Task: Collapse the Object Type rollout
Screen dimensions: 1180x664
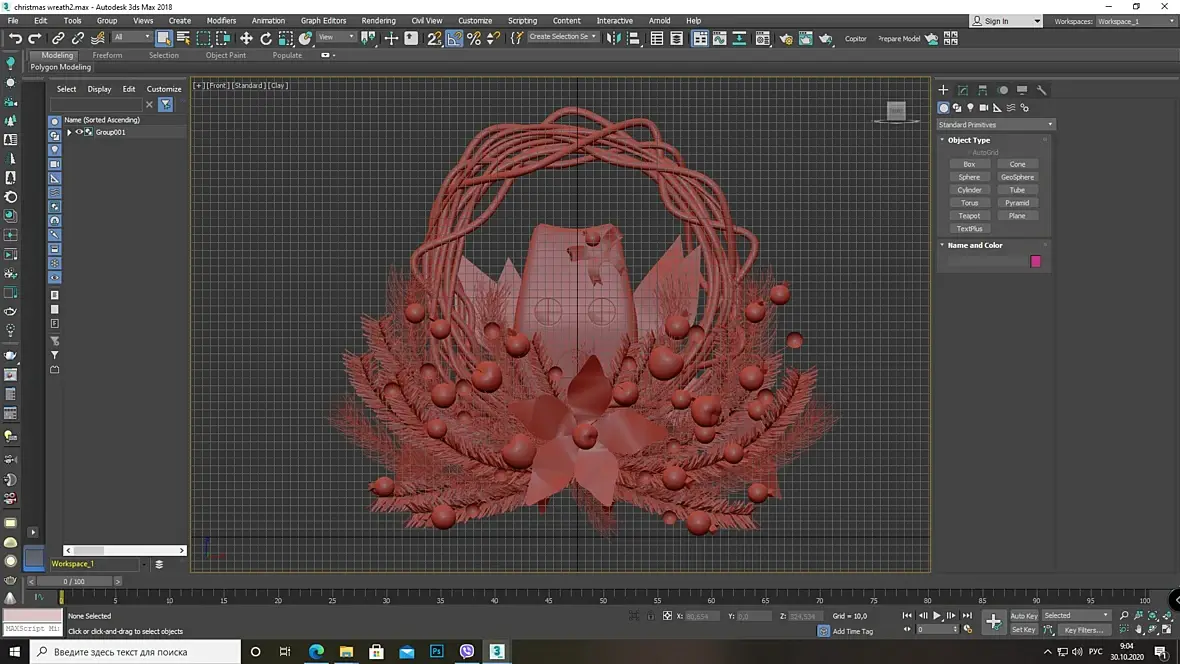Action: pos(968,140)
